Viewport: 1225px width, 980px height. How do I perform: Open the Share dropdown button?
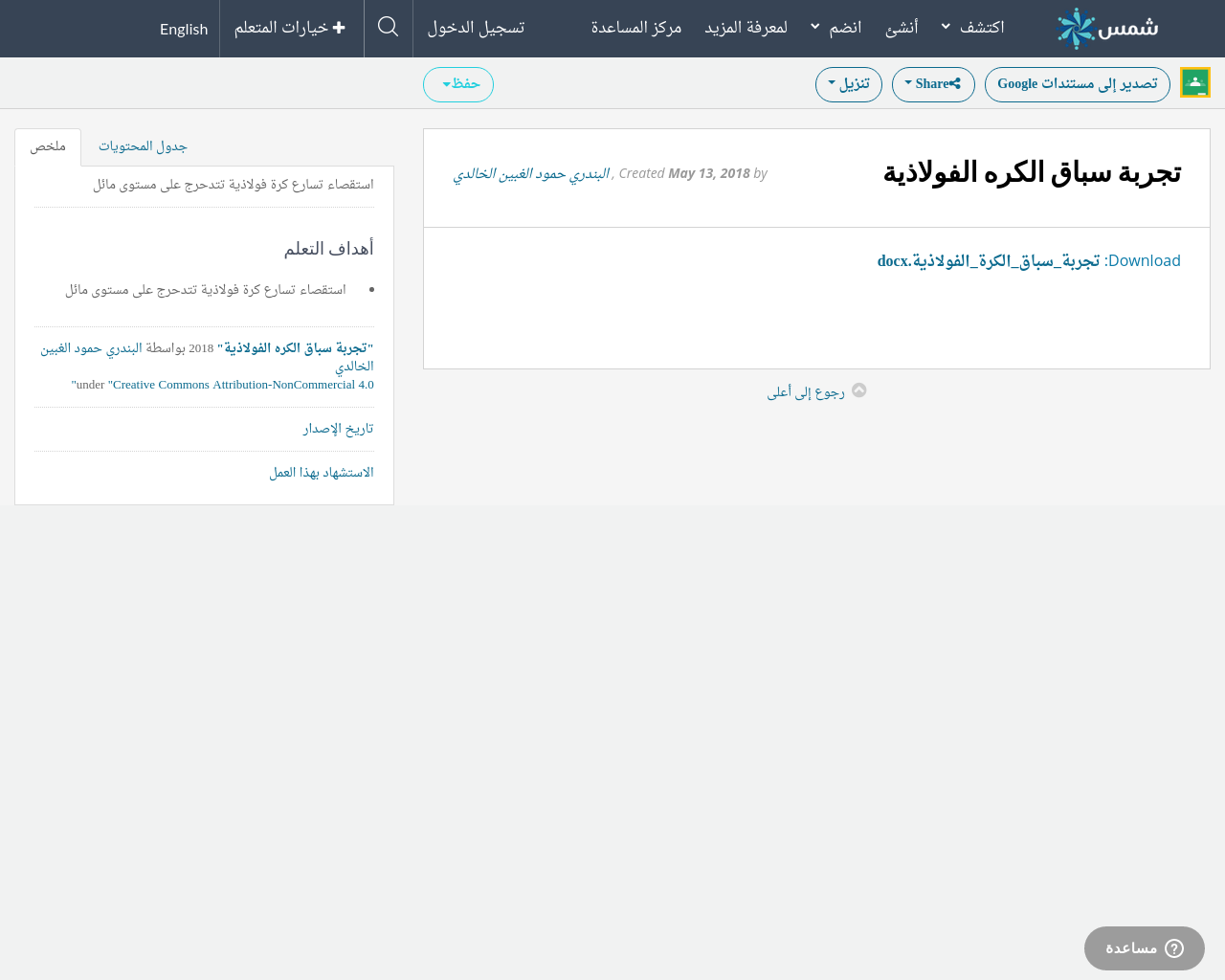933,84
